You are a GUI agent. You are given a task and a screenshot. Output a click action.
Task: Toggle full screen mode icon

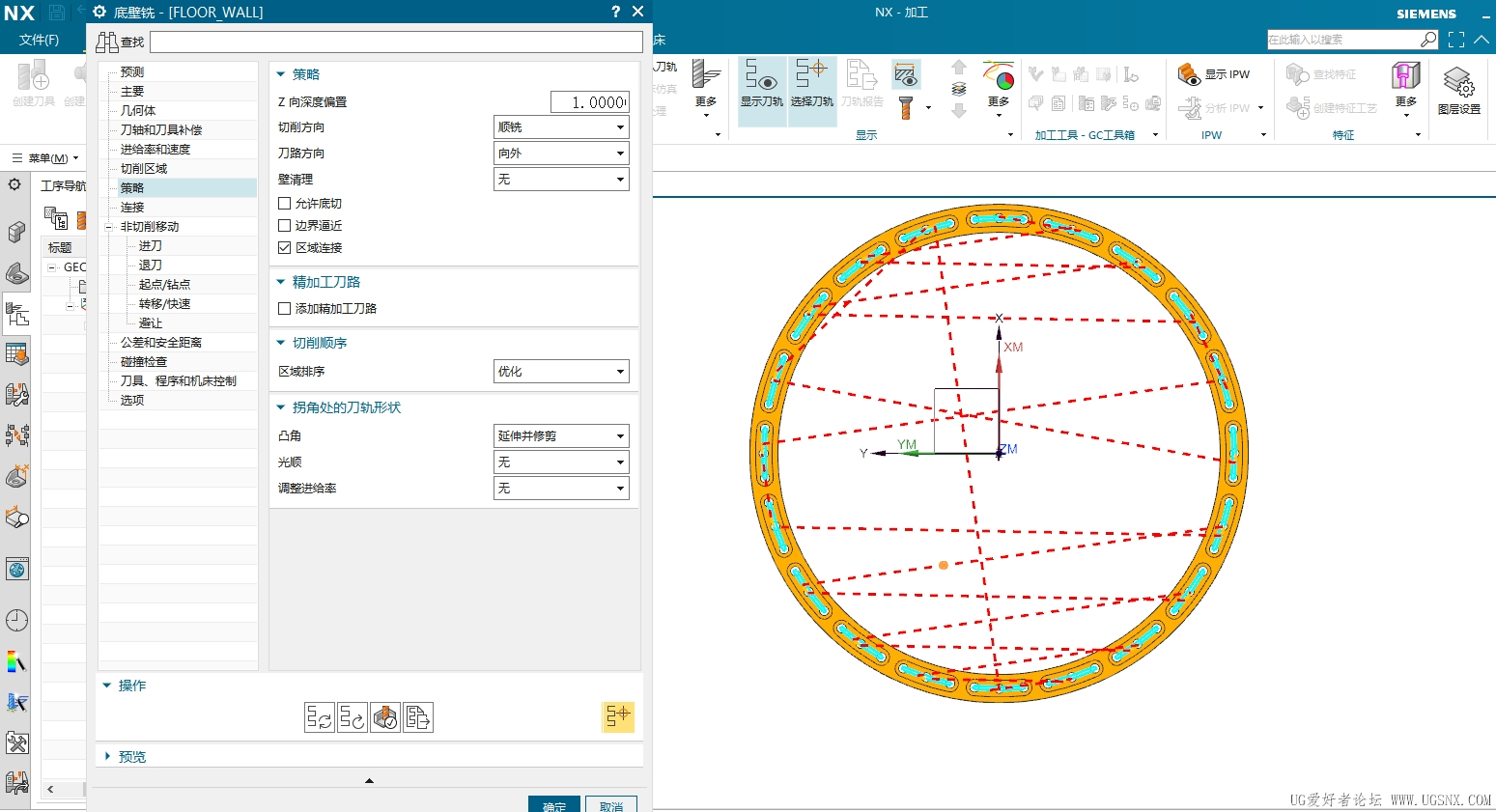pyautogui.click(x=1456, y=40)
